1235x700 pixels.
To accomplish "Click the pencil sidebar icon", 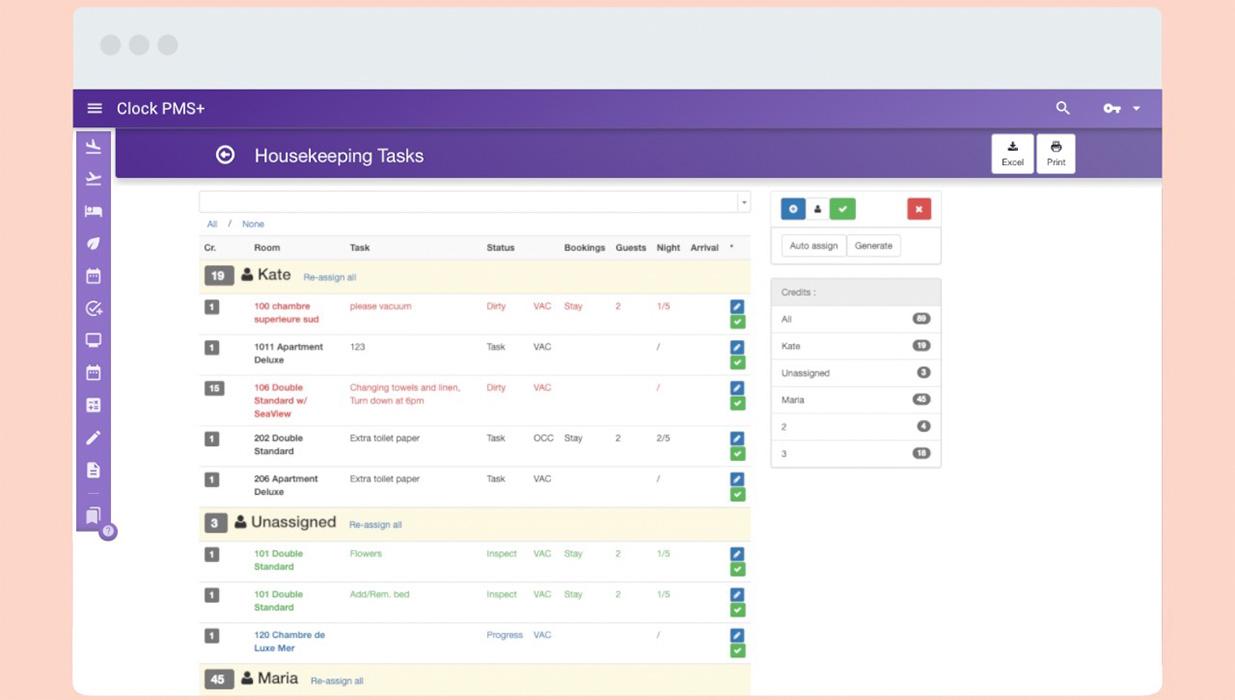I will 93,437.
